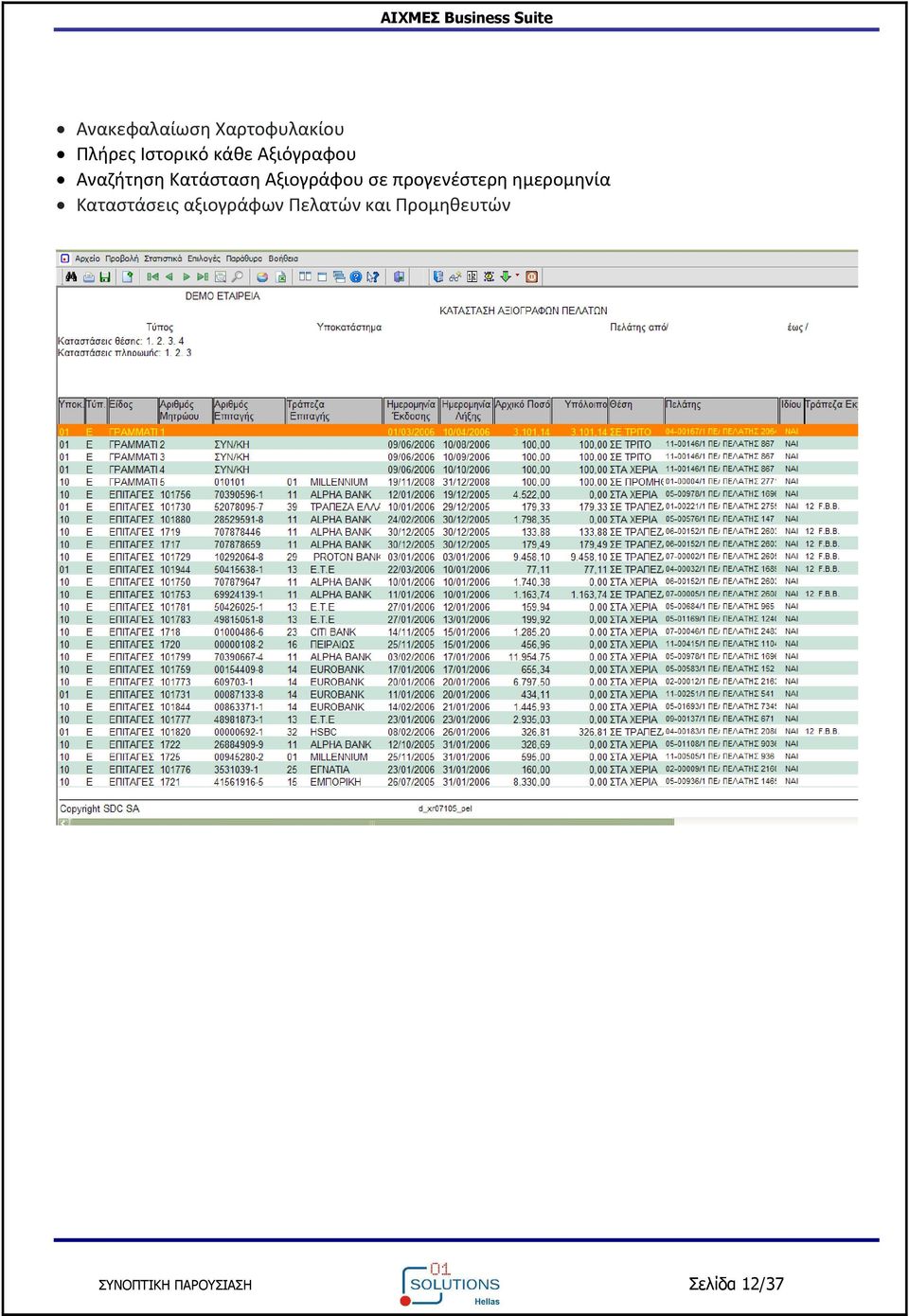Click the amount 6.797,50
909x1316 pixels.
coord(531,682)
